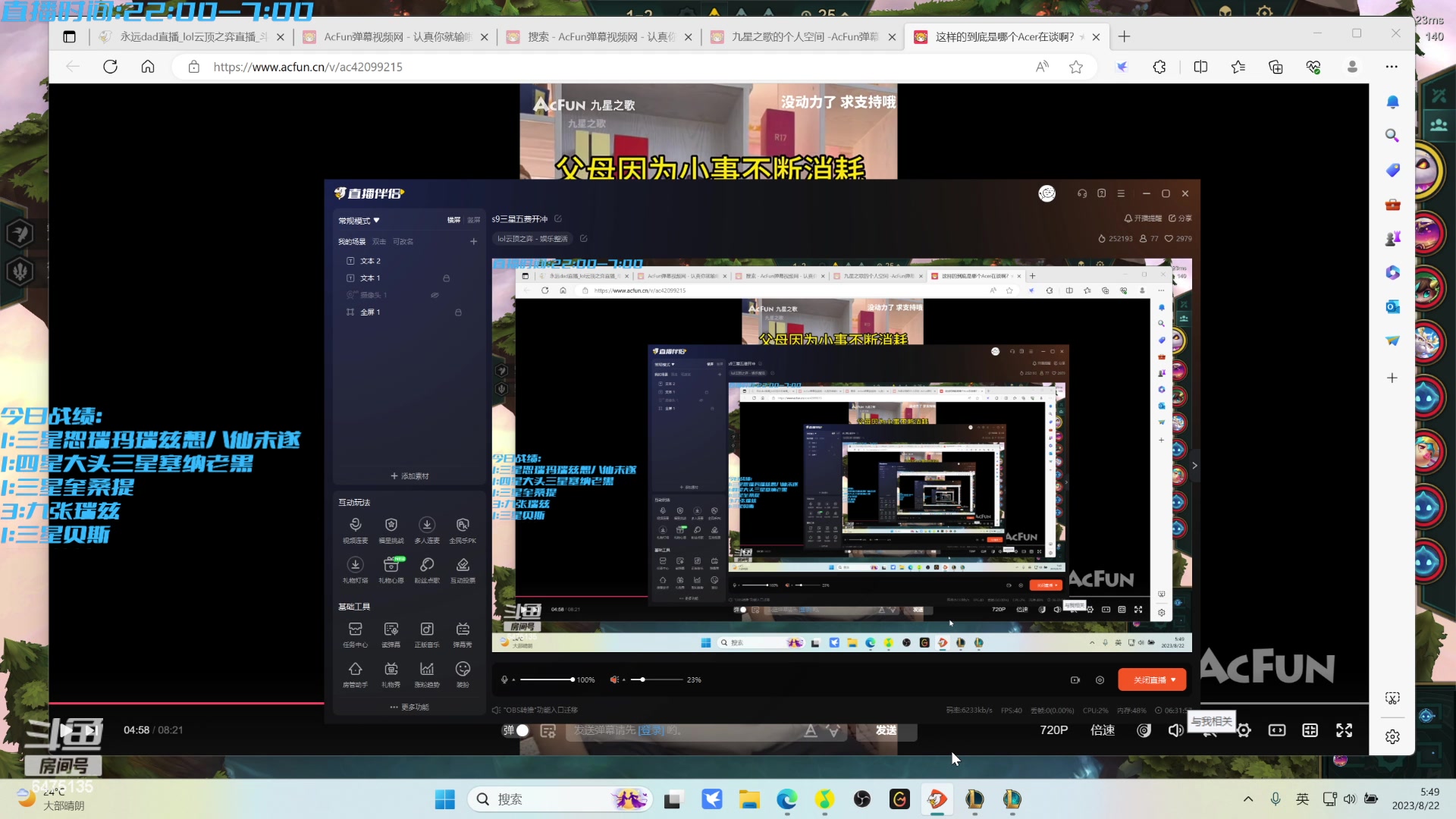Screen dimensions: 1456x819
Task: Open the 礼物秀 gift show tool
Action: 391,674
